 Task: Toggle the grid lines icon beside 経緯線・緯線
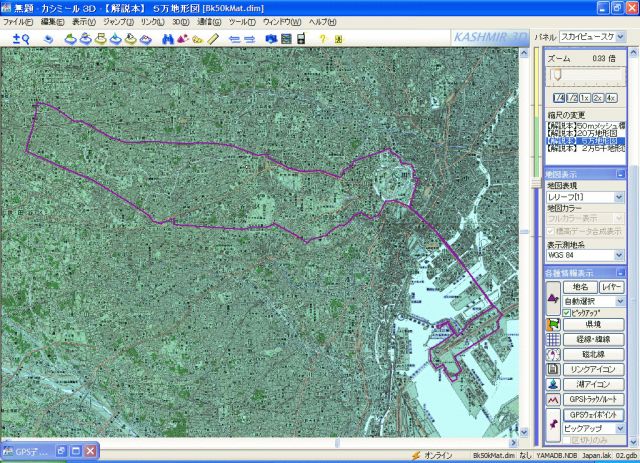click(x=553, y=340)
